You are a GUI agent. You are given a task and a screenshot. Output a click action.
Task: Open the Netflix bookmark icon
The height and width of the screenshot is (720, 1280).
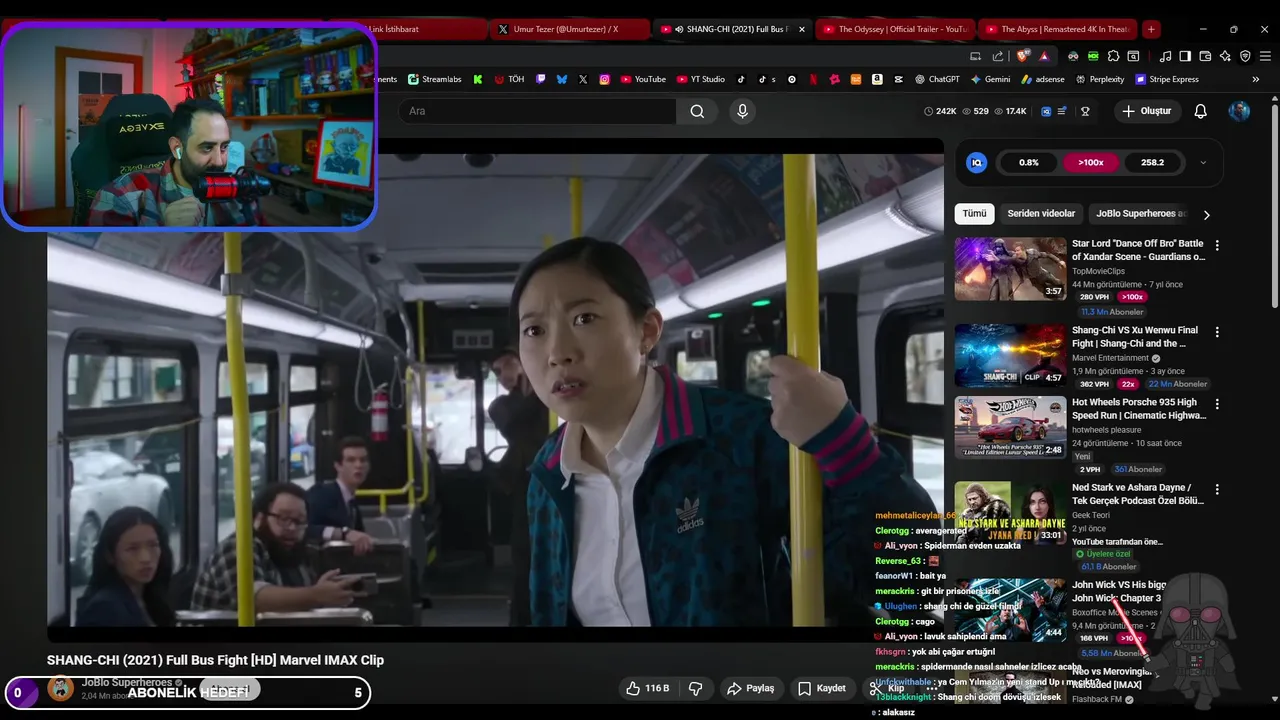[813, 79]
